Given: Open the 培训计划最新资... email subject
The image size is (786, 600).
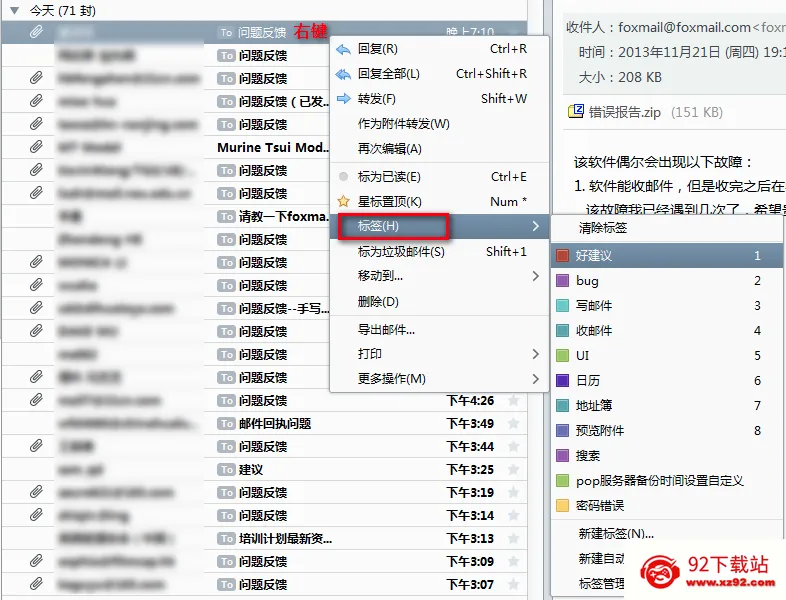Looking at the screenshot, I should pos(285,539).
